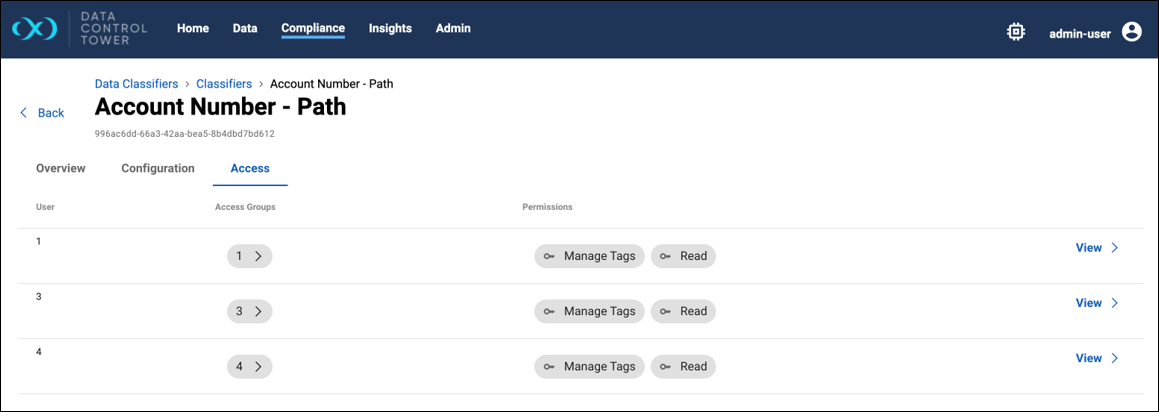Click the Data Control Tower logo
Screen dimensions: 1159x412
click(34, 30)
